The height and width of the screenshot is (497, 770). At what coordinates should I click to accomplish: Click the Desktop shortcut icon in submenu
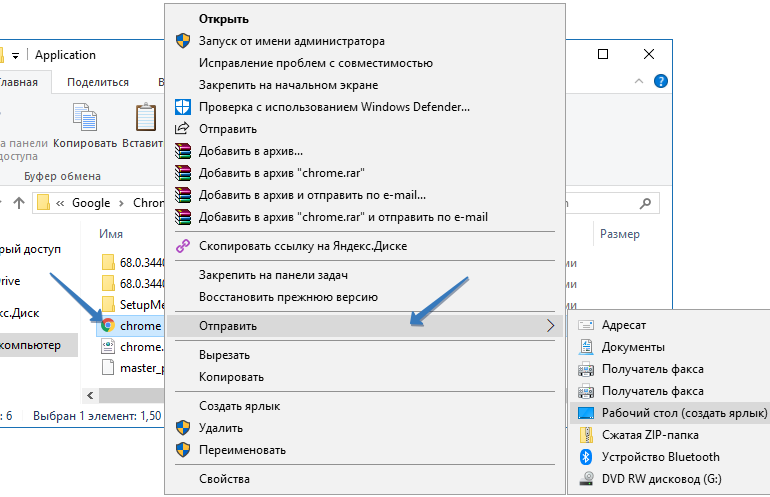point(586,413)
